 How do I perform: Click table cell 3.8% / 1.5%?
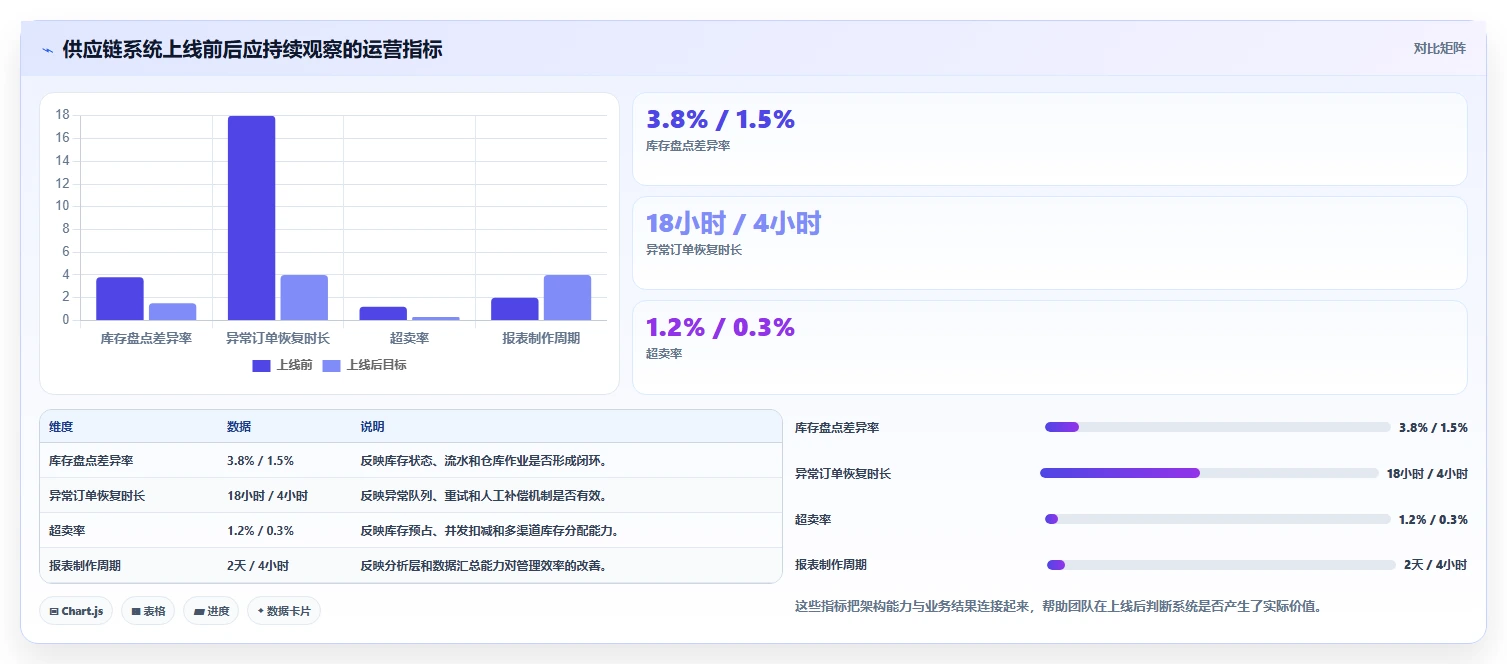pyautogui.click(x=260, y=461)
